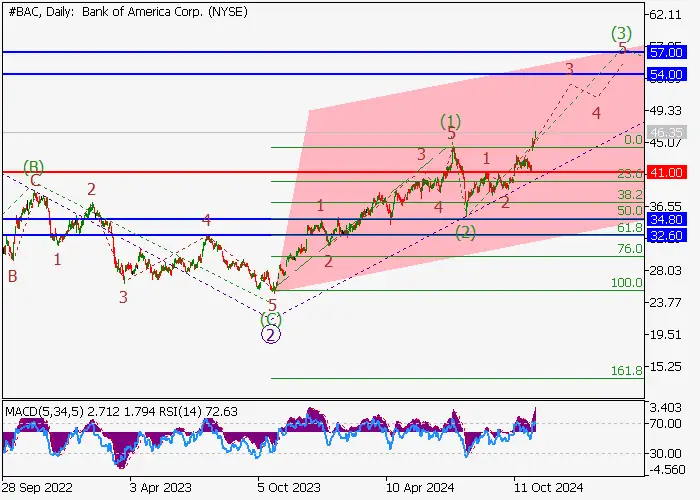The image size is (700, 500).
Task: Select the 61.8 Fibonacci level label
Action: pos(630,228)
